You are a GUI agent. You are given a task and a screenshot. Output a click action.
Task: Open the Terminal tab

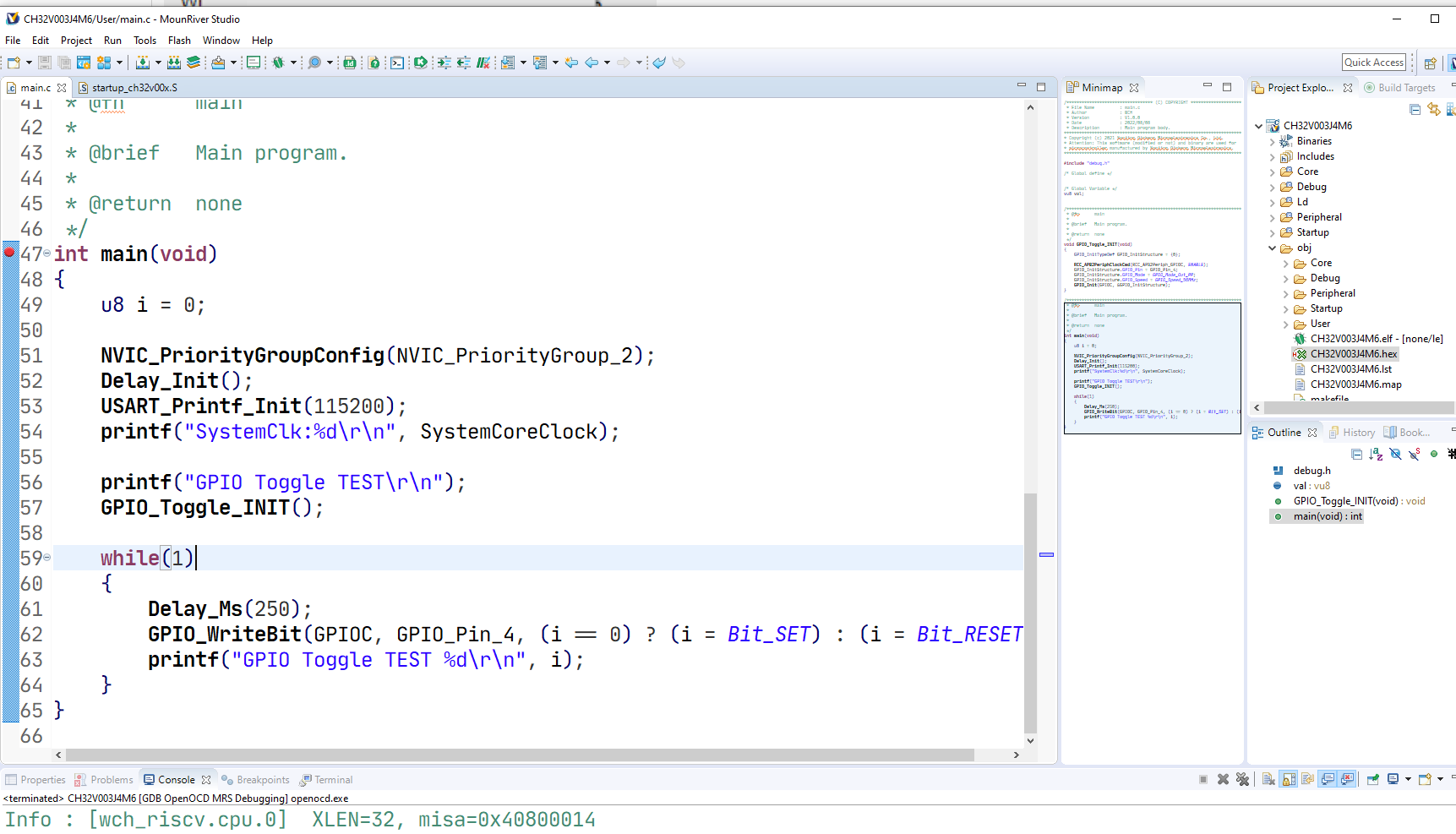[x=326, y=780]
